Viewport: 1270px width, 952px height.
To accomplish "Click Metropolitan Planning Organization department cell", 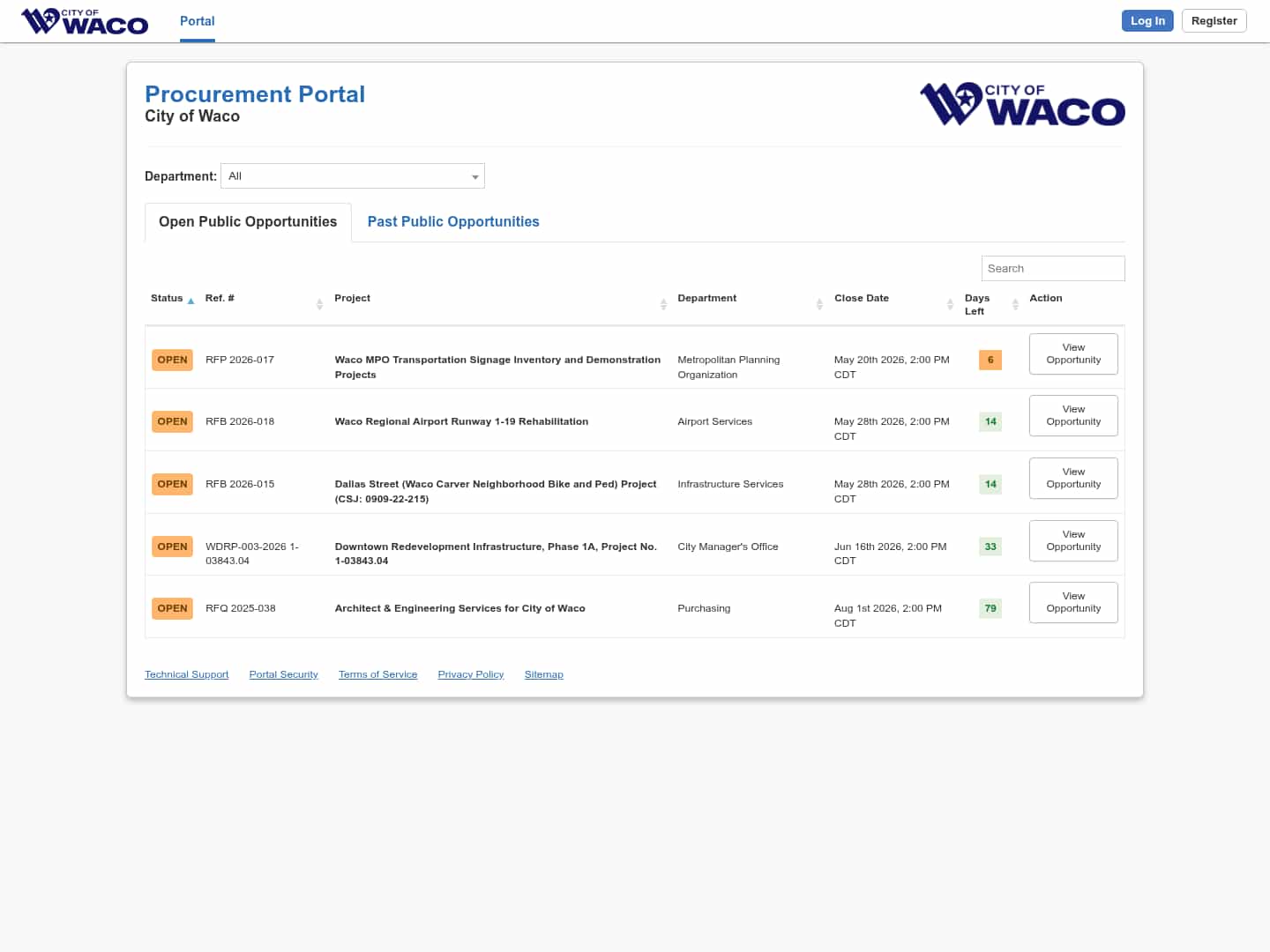I will tap(728, 367).
